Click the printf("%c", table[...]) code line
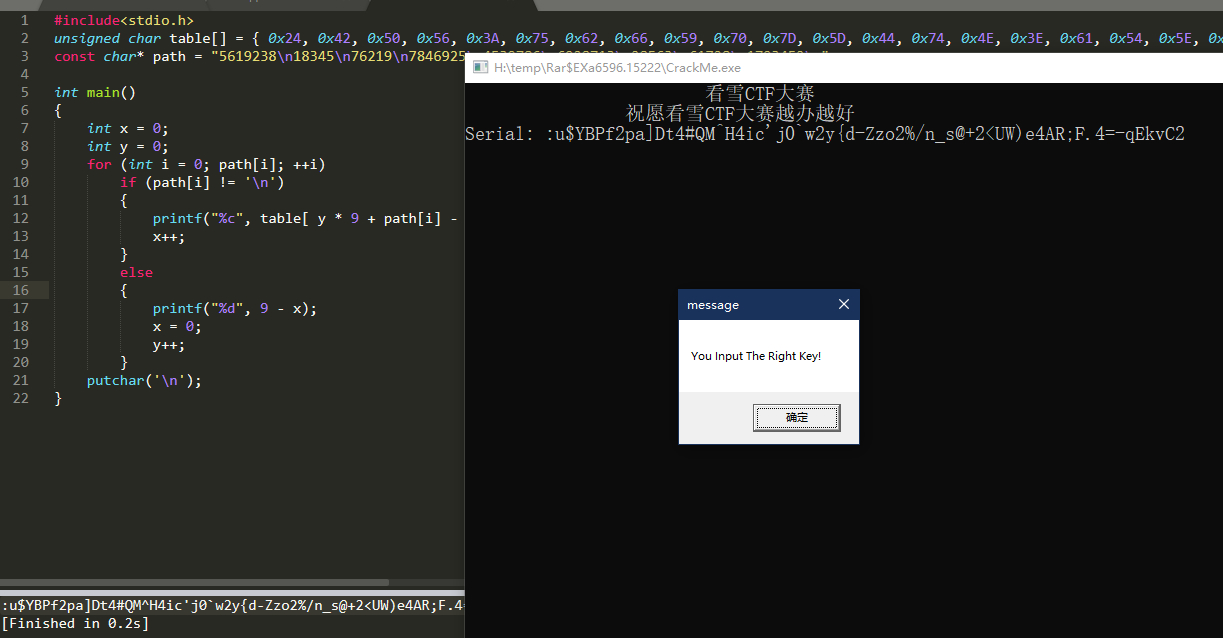Image resolution: width=1223 pixels, height=638 pixels. point(305,218)
